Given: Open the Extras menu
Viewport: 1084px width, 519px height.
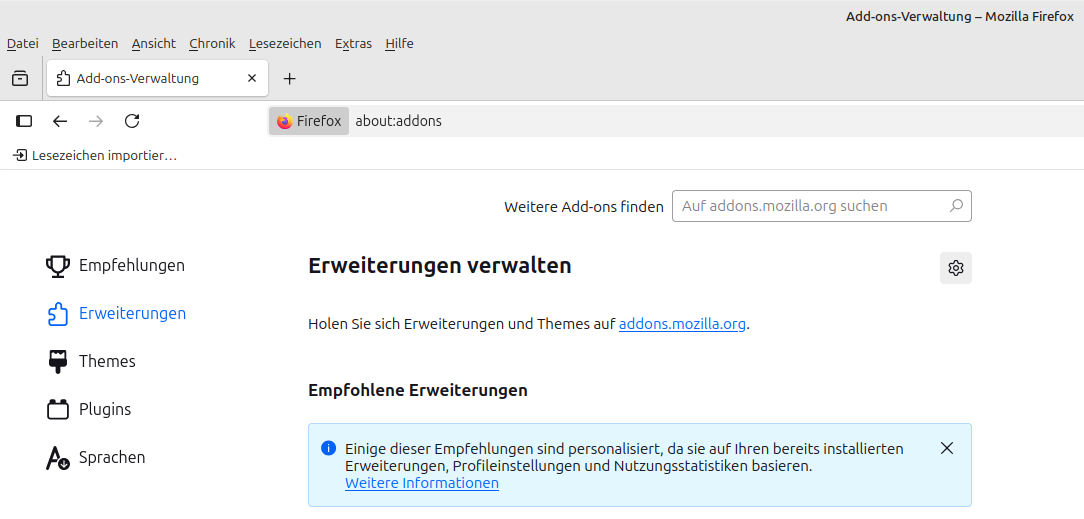Looking at the screenshot, I should click(353, 44).
